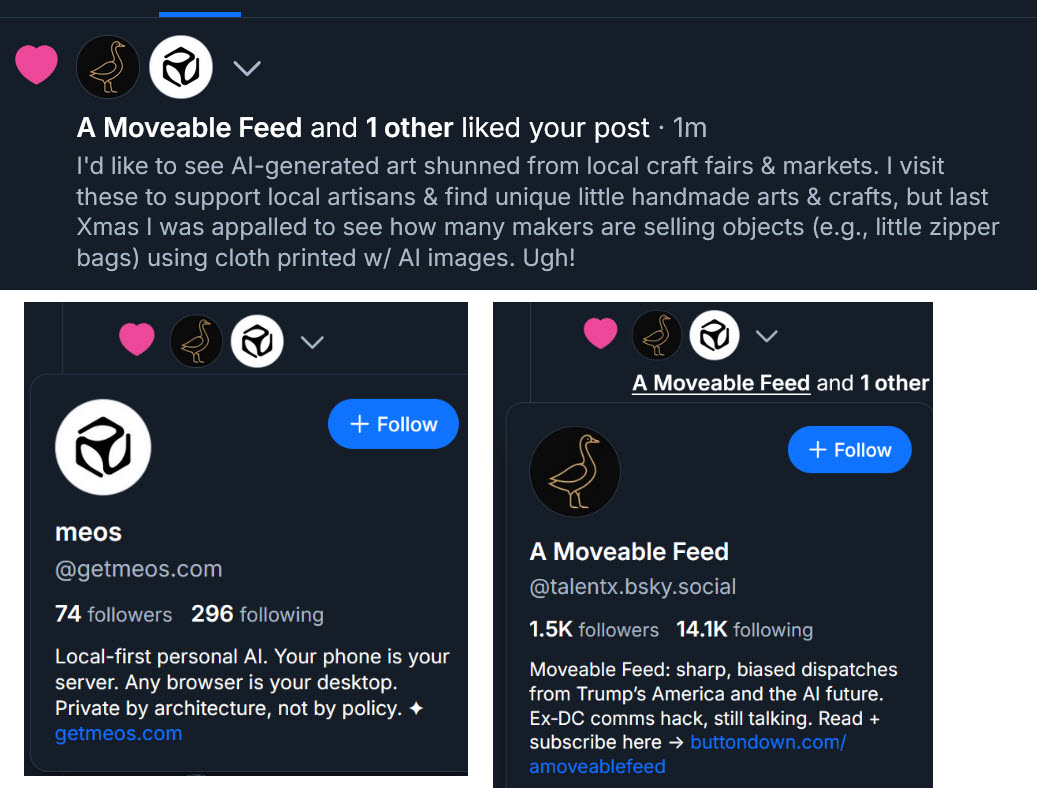Click small cube avatar above Moveable Feed card

pos(713,336)
